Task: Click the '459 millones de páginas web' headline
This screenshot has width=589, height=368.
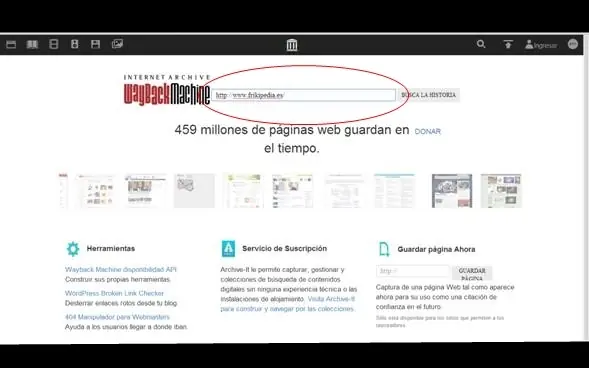Action: tap(291, 139)
